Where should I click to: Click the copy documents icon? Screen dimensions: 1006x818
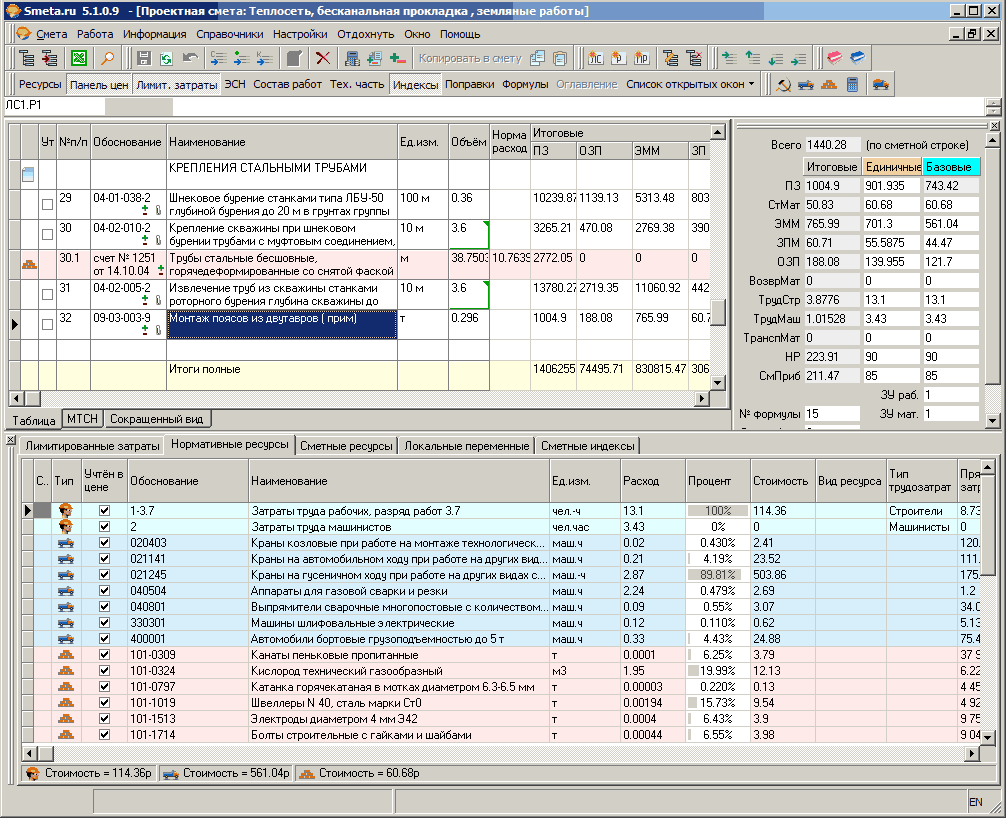538,58
